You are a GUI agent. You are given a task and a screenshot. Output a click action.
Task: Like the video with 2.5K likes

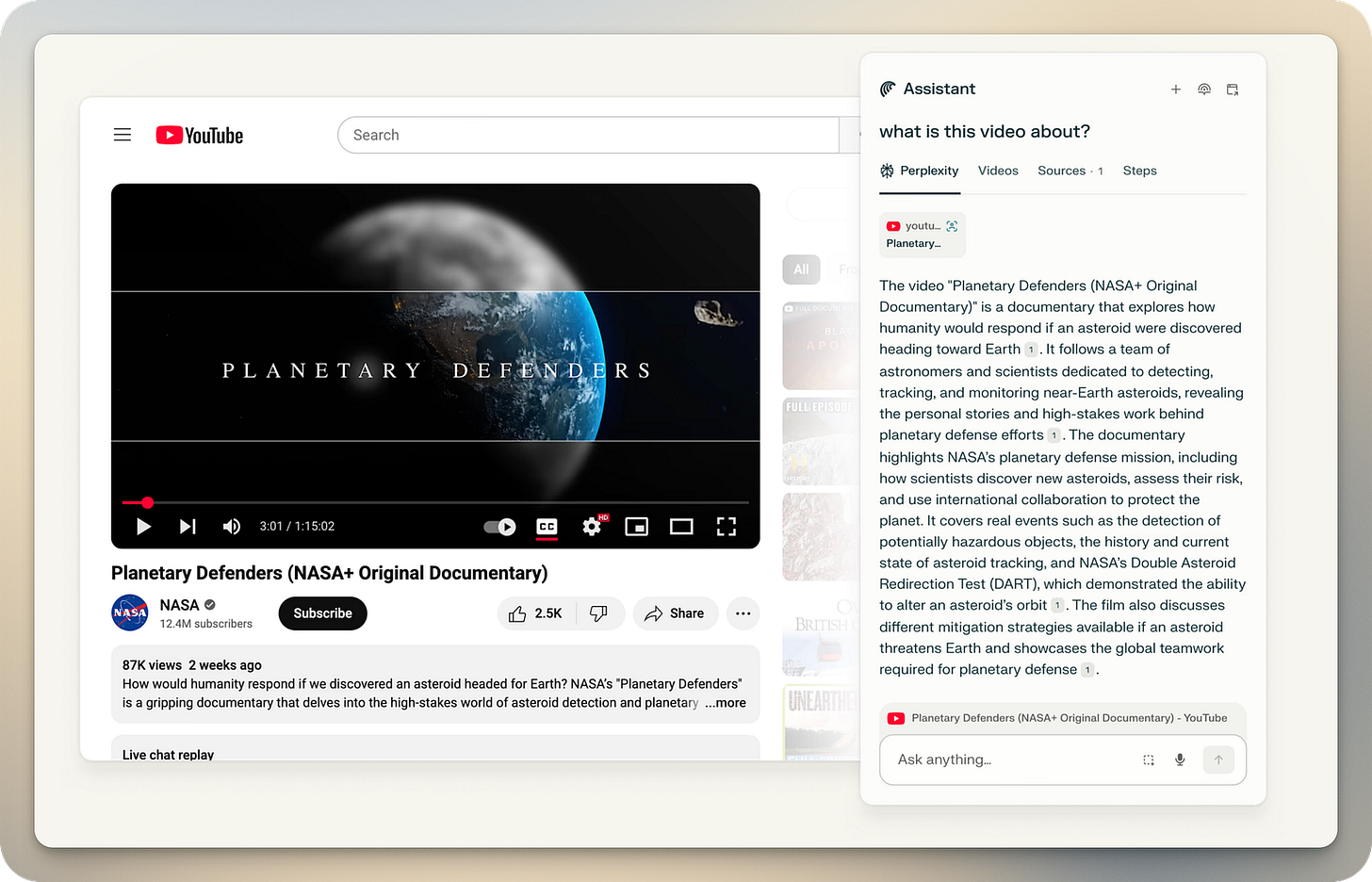(534, 613)
